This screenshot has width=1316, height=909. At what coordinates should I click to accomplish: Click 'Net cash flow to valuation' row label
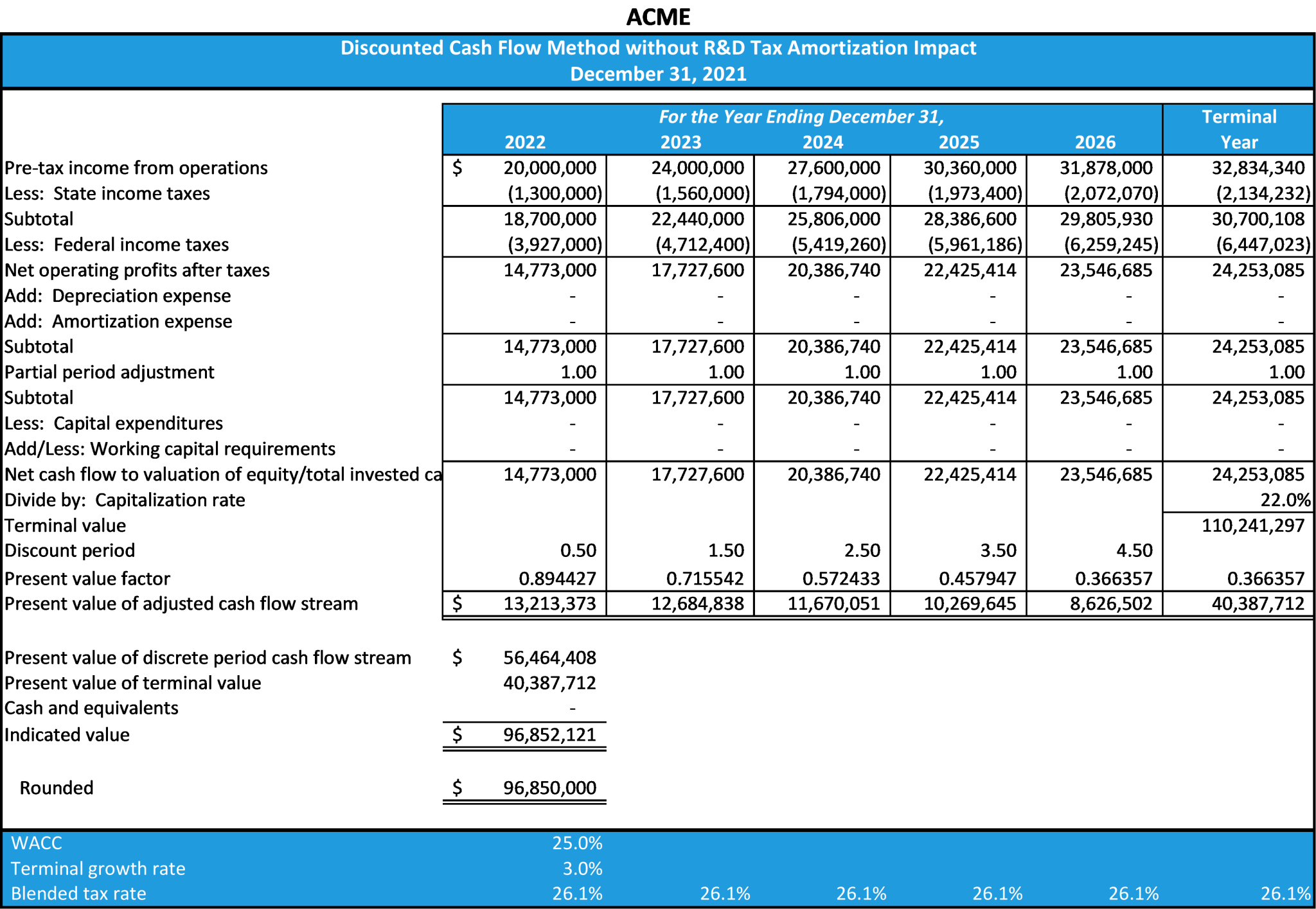click(x=223, y=474)
